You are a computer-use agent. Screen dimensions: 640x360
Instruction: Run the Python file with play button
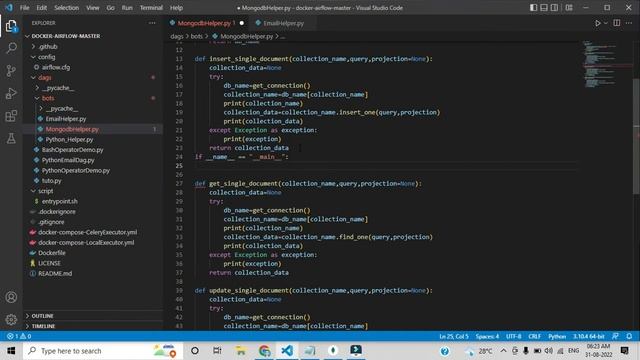click(x=598, y=23)
